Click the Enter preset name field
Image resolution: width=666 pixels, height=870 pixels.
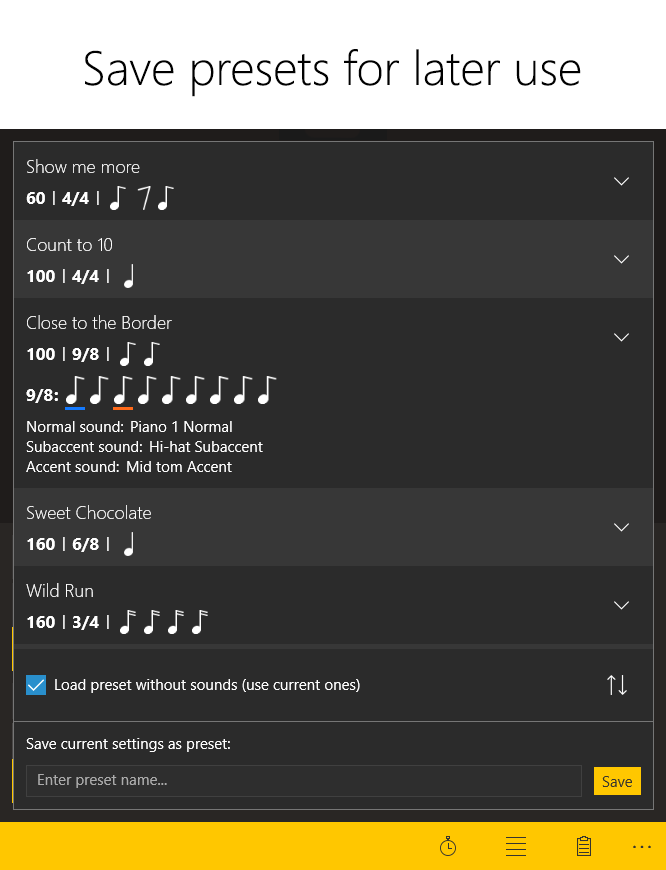[x=303, y=781]
